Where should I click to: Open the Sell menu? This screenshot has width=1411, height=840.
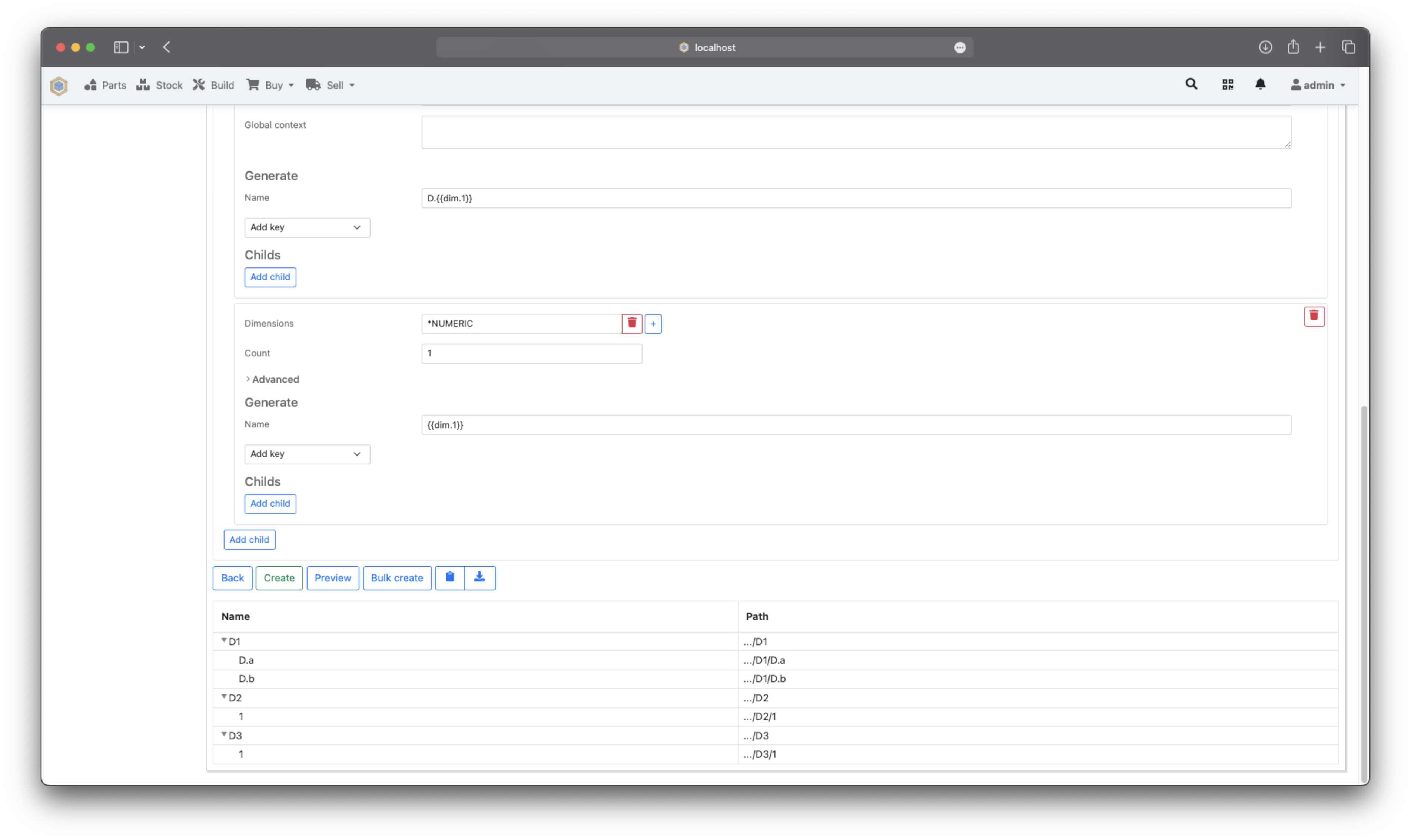[331, 85]
